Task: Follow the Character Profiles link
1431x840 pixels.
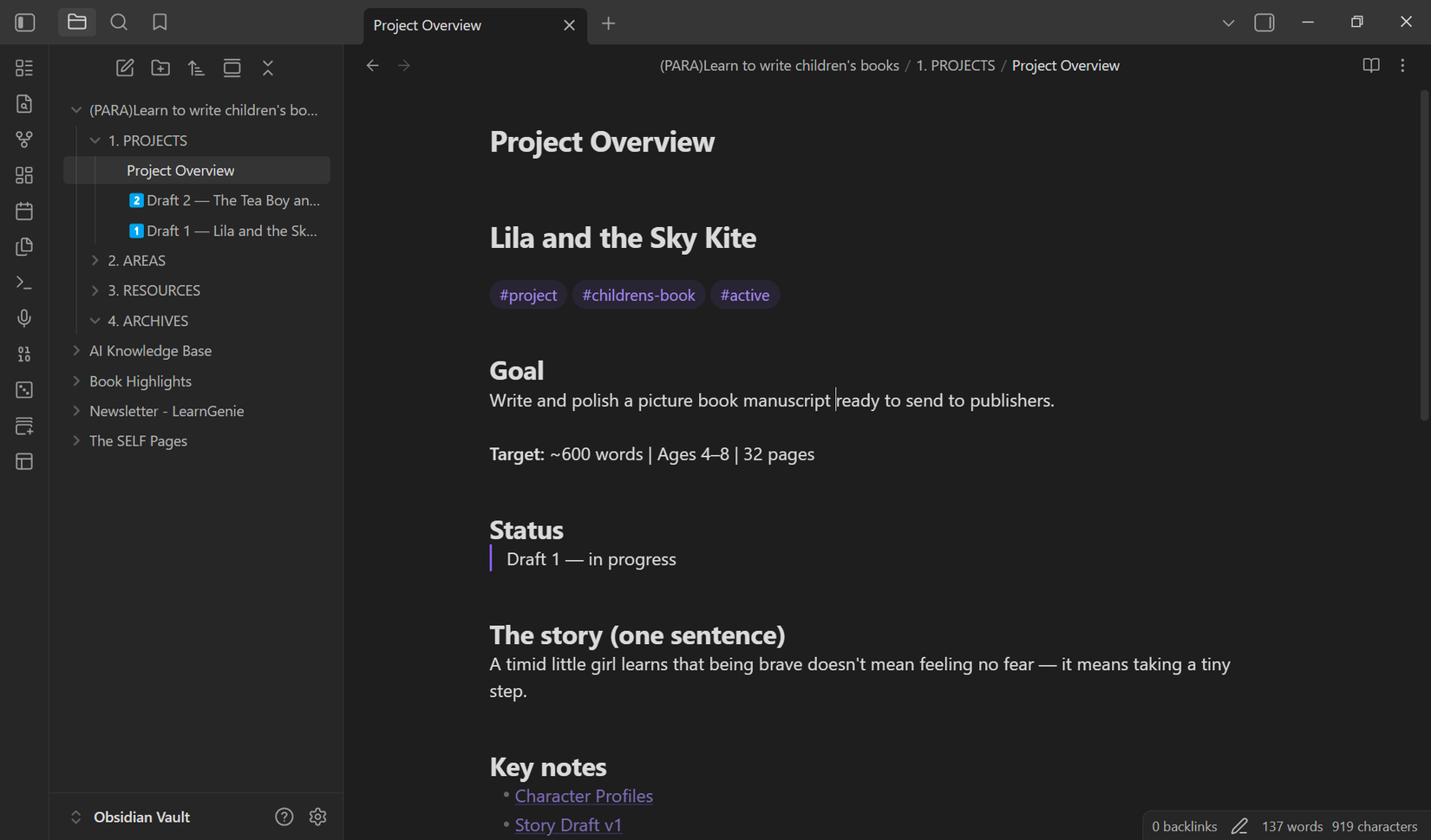Action: click(x=584, y=796)
